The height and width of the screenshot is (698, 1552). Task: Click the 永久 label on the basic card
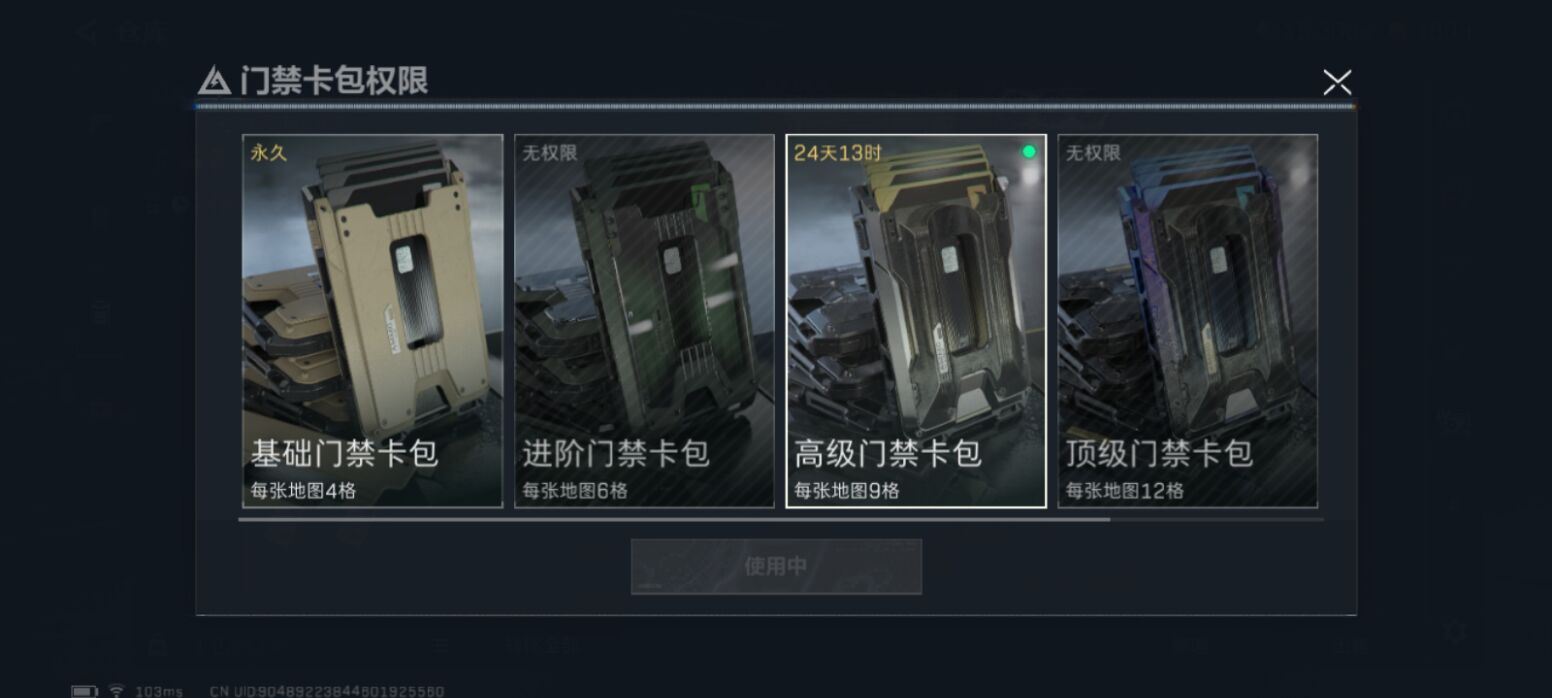[269, 153]
